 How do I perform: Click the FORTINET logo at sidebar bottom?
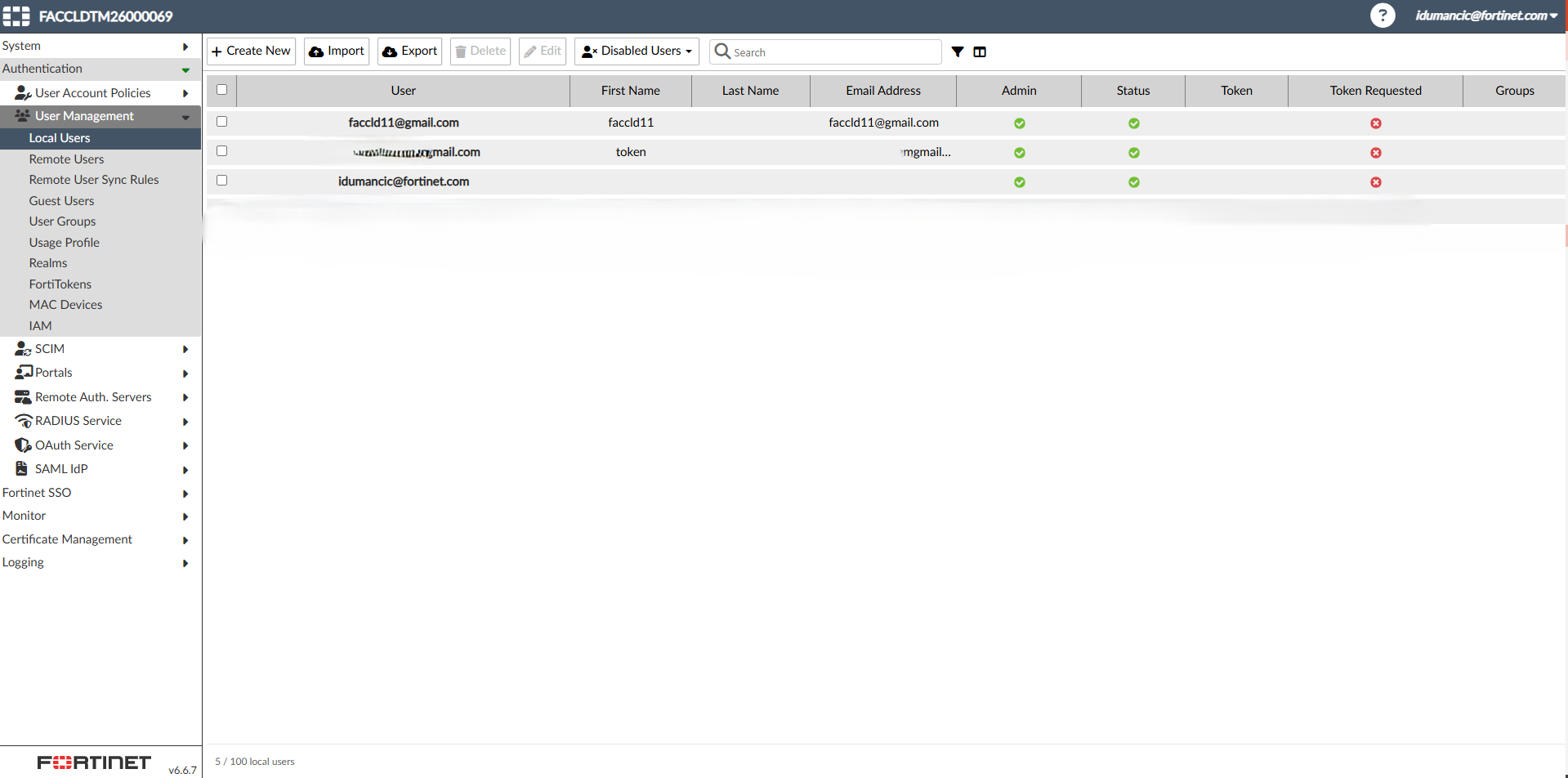point(94,762)
